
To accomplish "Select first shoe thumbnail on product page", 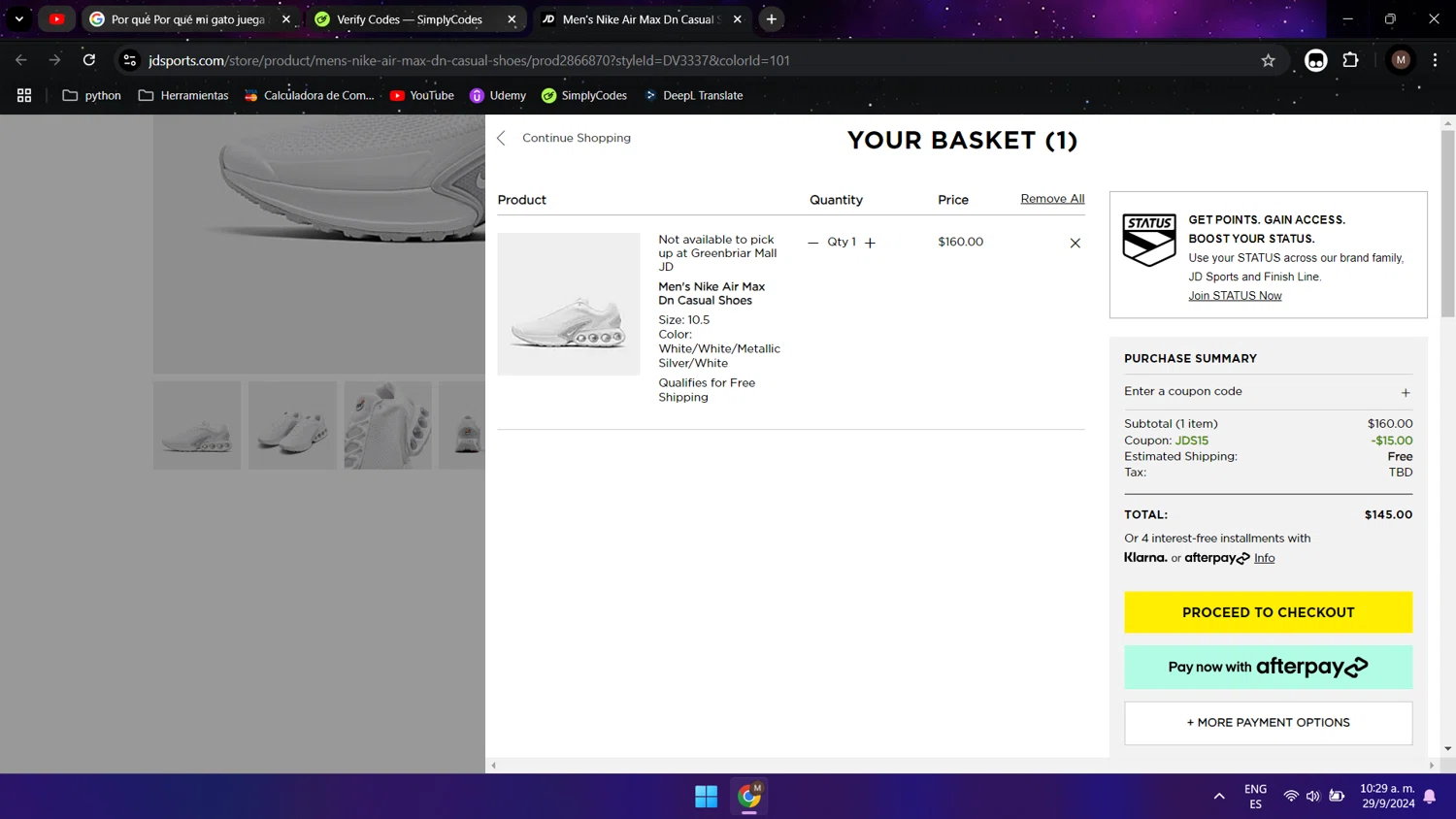I will [x=197, y=425].
